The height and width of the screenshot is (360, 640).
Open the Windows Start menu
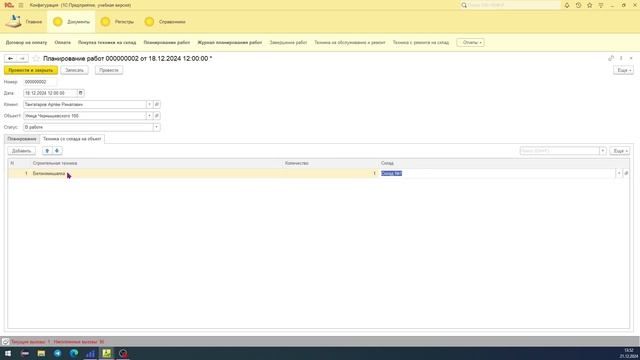[x=8, y=353]
